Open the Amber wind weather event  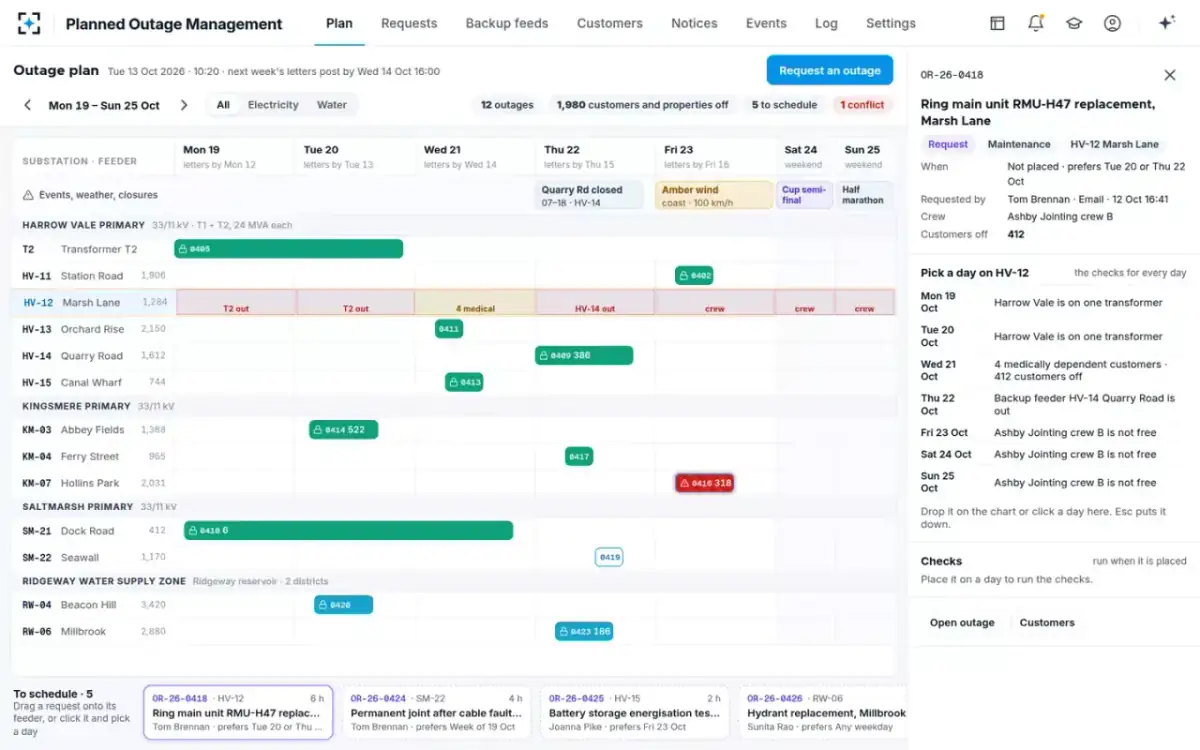[x=714, y=195]
